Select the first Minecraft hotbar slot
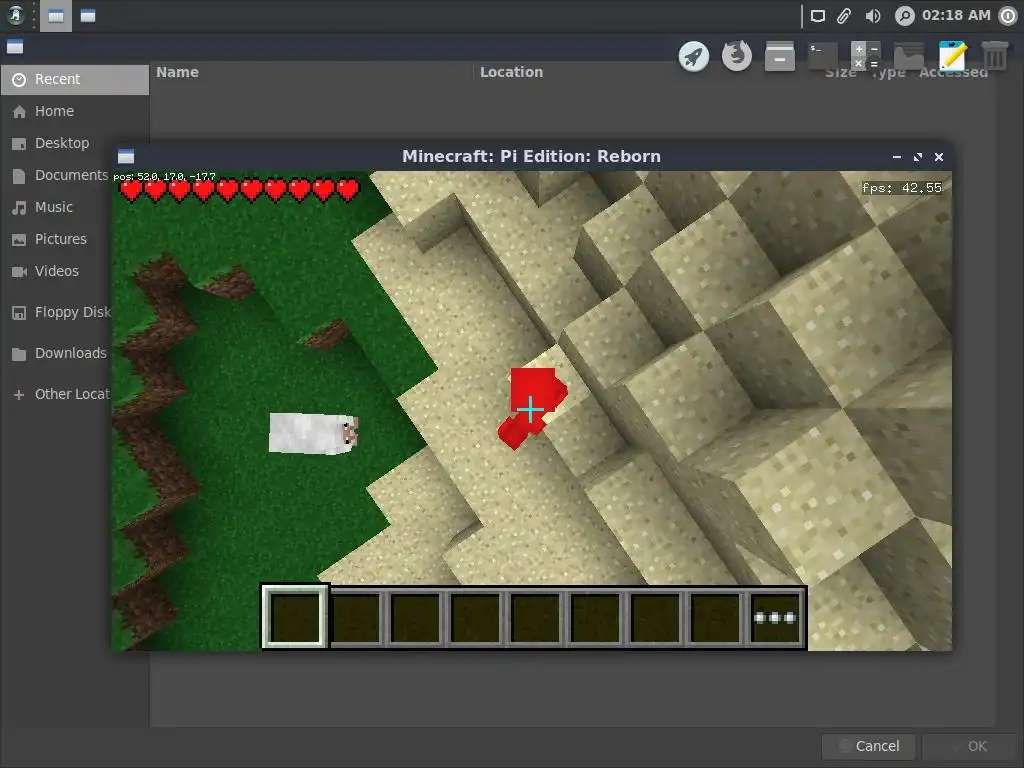Screen dimensions: 1024x768 295,617
